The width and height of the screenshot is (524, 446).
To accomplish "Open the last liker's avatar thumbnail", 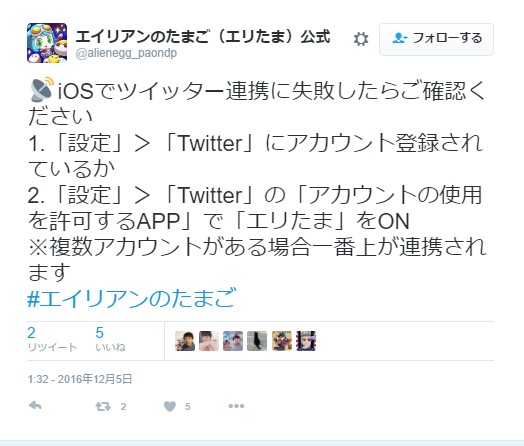I will coord(306,341).
